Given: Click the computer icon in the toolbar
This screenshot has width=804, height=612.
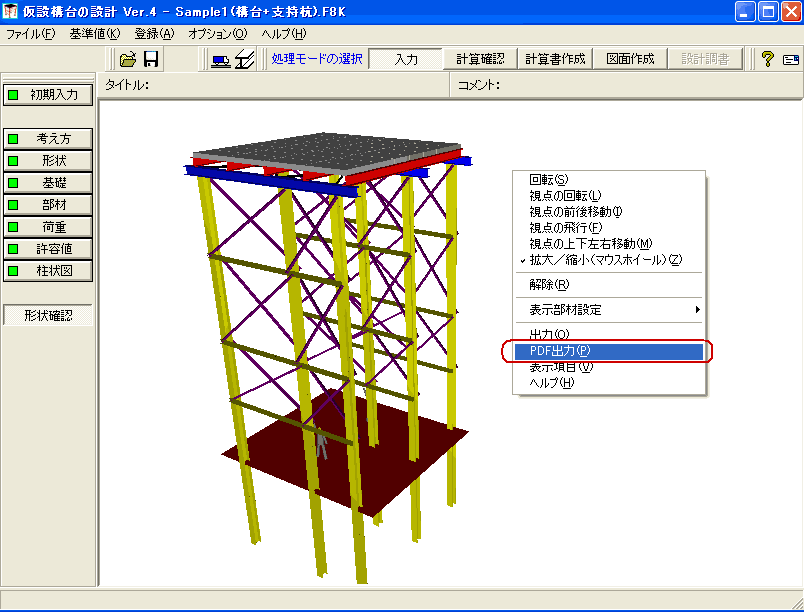Looking at the screenshot, I should click(x=221, y=60).
